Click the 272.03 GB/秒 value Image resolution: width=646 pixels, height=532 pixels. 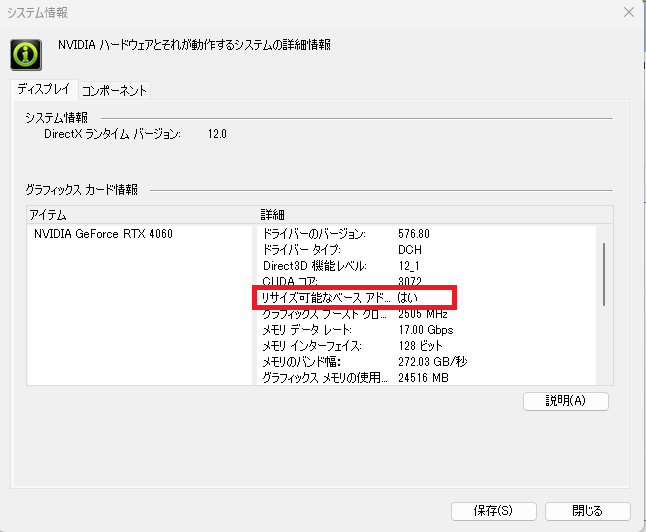[433, 362]
